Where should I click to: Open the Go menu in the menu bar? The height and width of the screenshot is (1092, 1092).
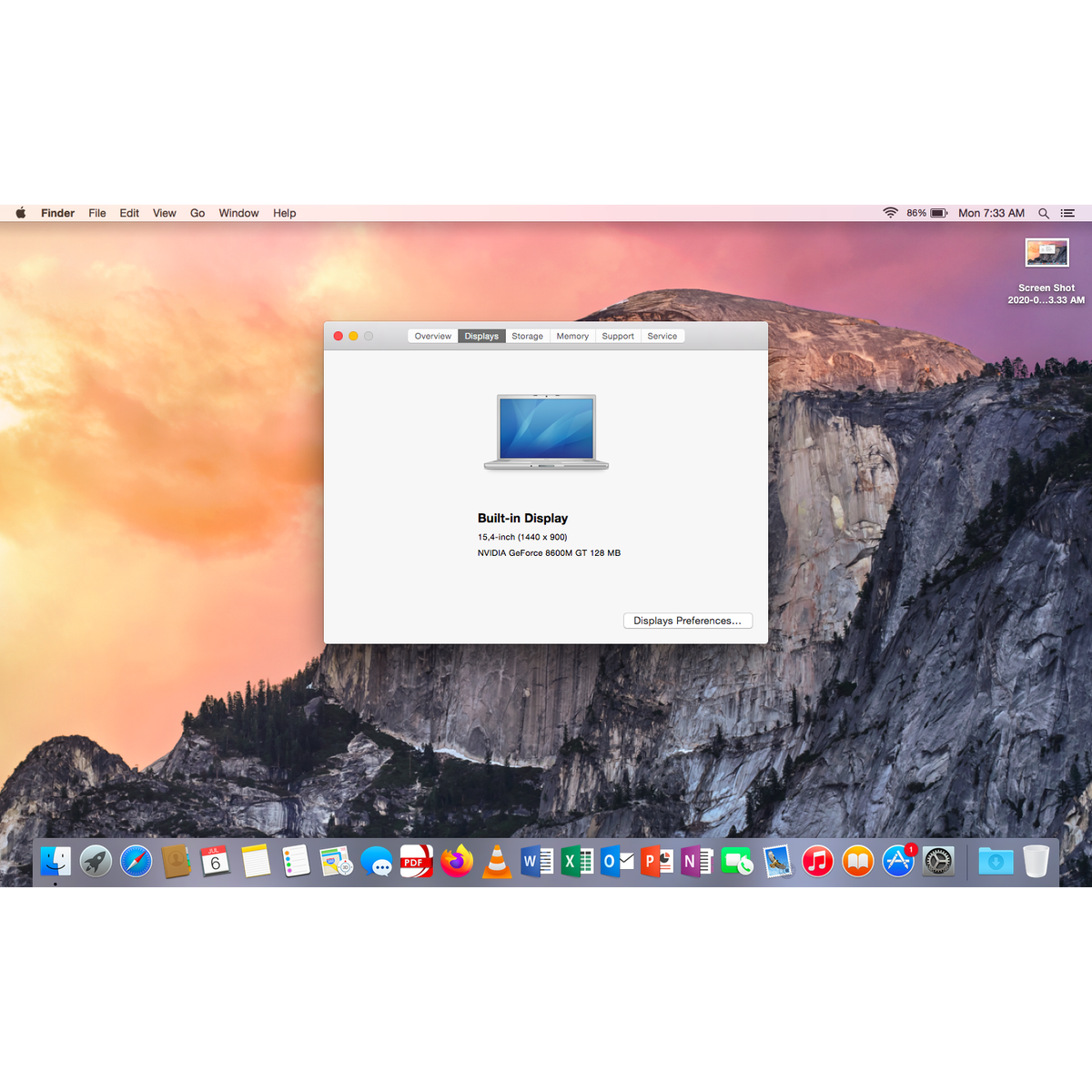pos(197,213)
